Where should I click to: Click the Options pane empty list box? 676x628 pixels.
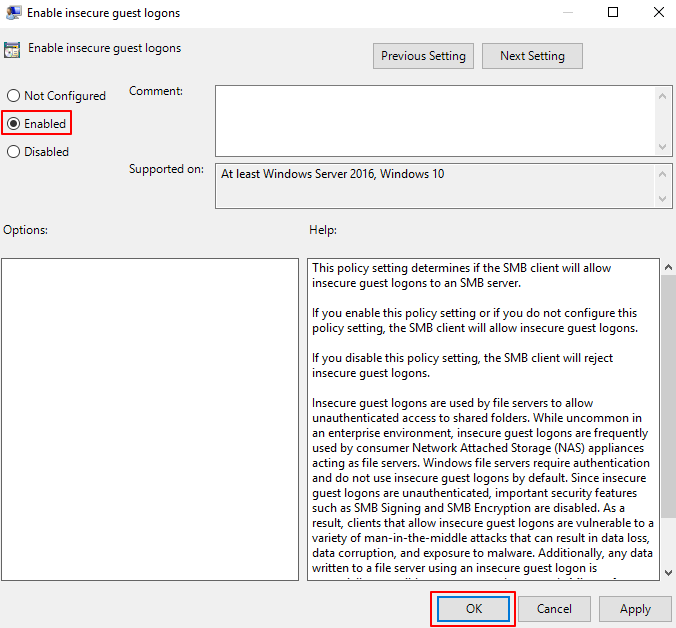coord(150,419)
